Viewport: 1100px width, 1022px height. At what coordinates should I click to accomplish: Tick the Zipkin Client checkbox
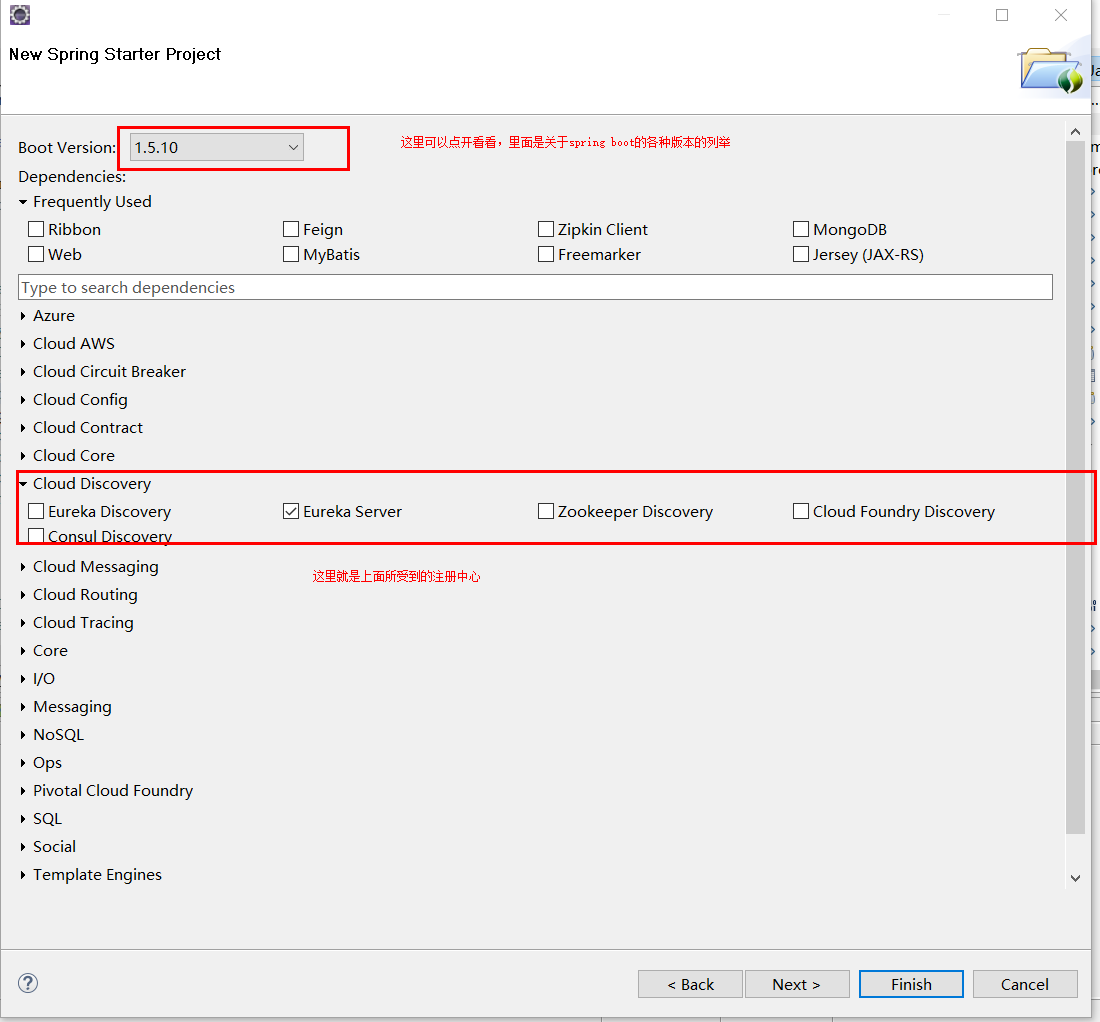coord(546,229)
